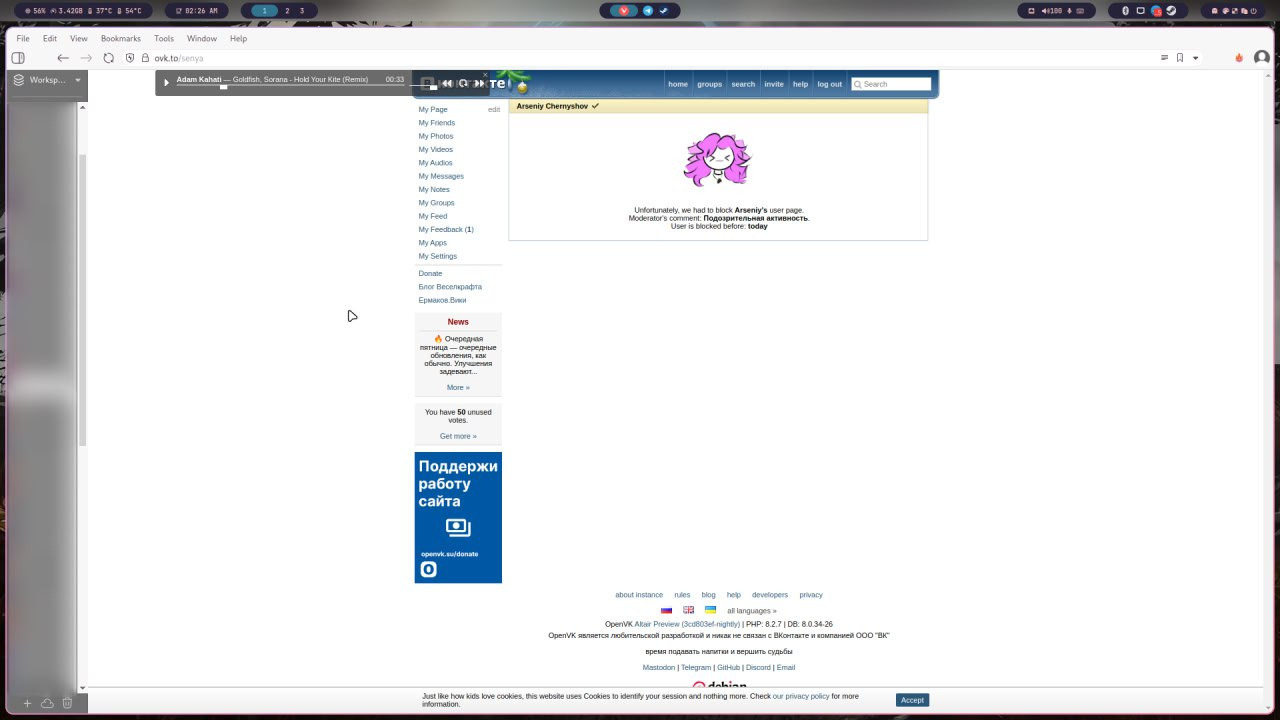Switch to workspace 3 in the top bar

pos(302,11)
